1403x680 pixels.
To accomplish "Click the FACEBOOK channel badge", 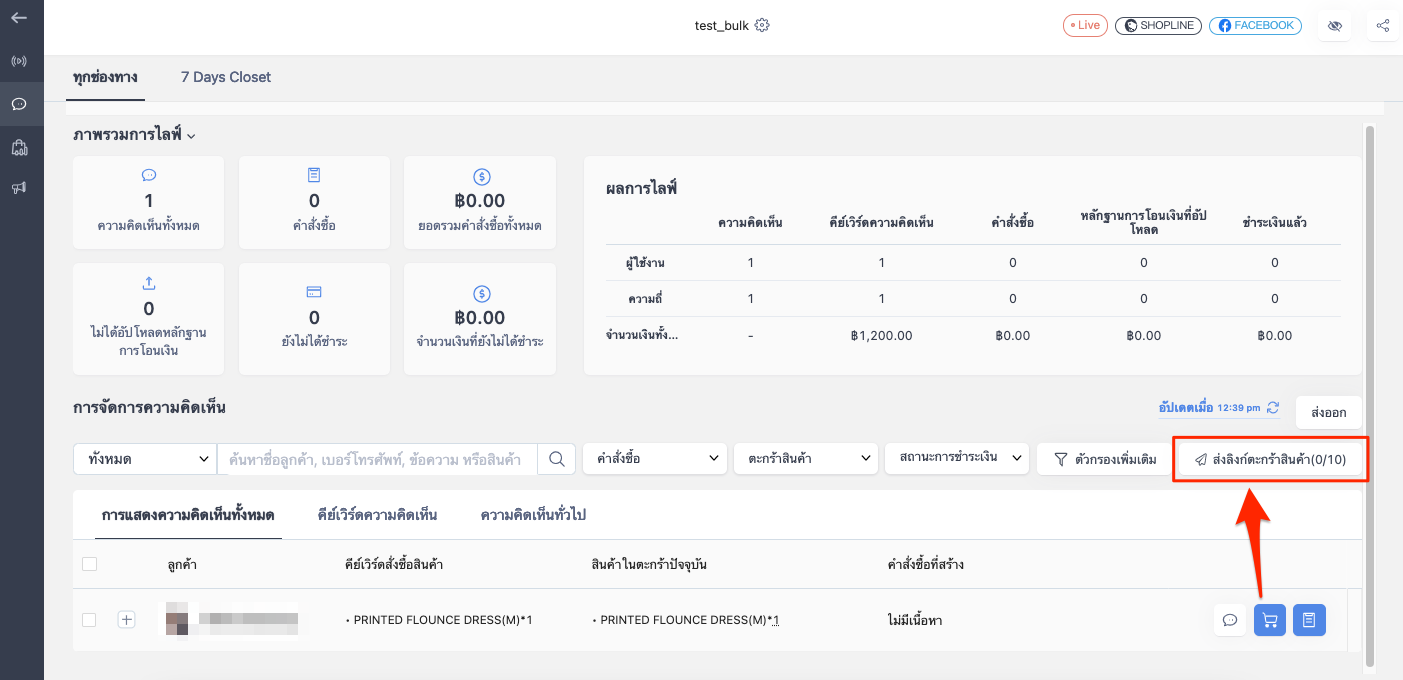I will coord(1254,26).
